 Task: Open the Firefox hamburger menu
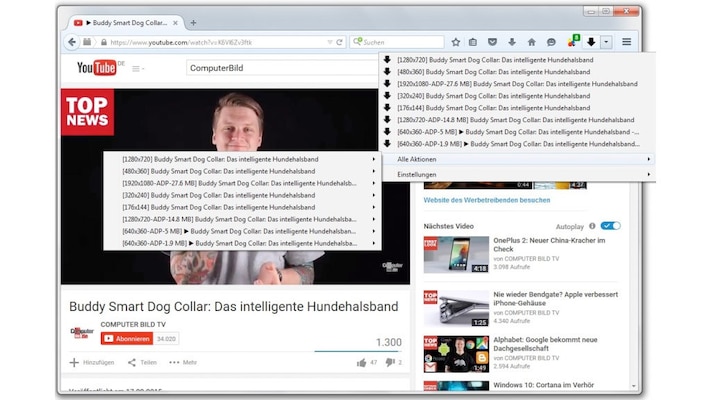[626, 42]
